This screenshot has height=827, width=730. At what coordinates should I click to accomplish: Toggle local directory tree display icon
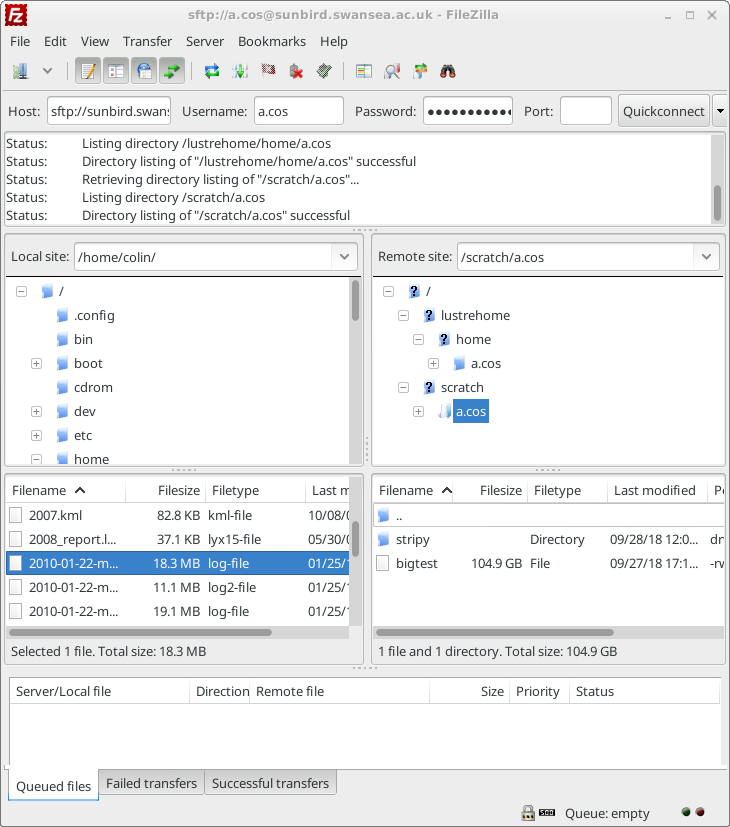point(116,71)
